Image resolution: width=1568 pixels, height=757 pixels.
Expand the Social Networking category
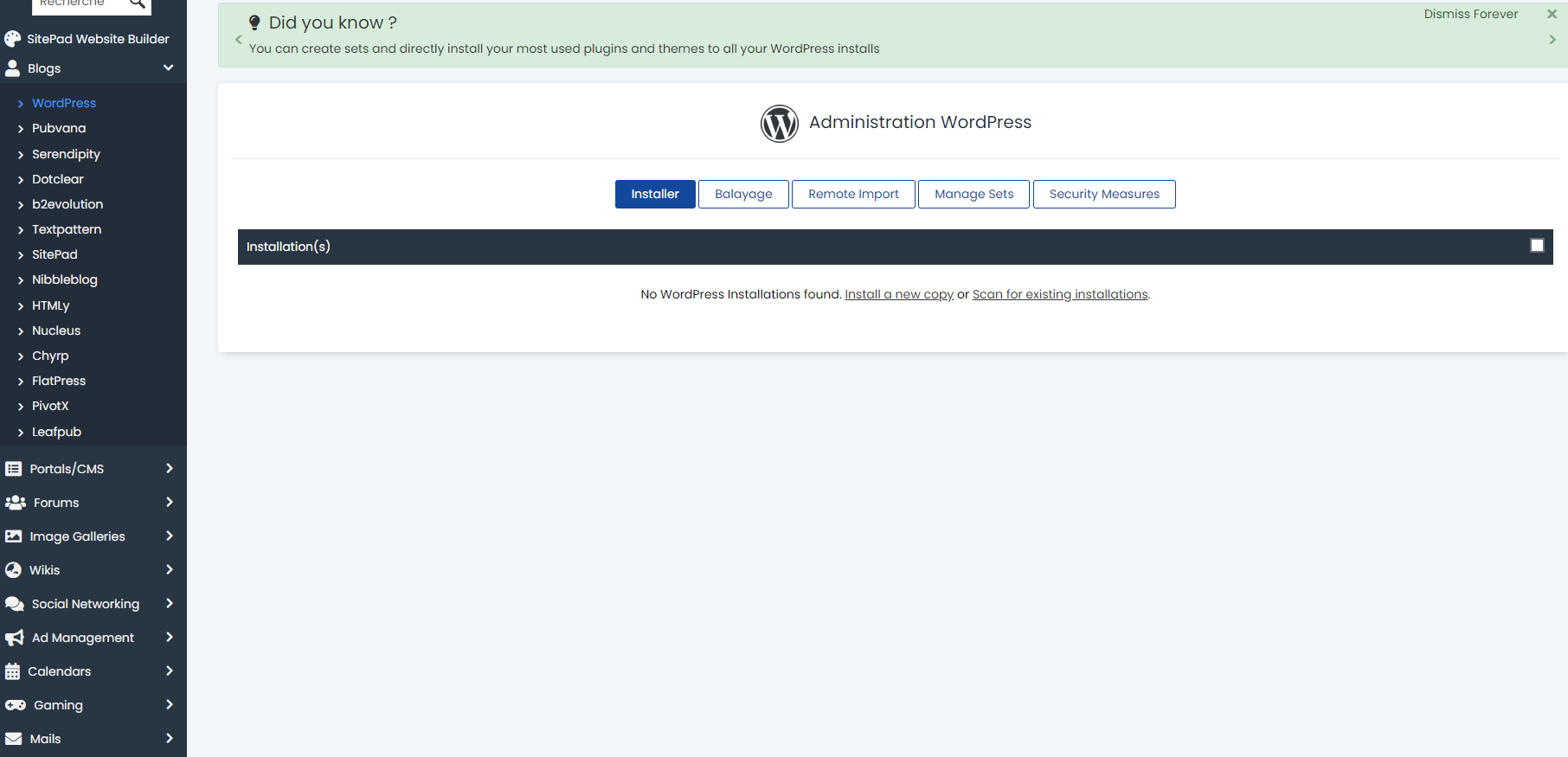coord(169,604)
